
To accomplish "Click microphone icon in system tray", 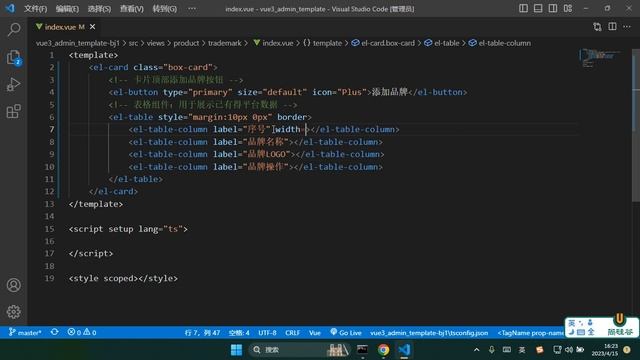I will coord(491,350).
